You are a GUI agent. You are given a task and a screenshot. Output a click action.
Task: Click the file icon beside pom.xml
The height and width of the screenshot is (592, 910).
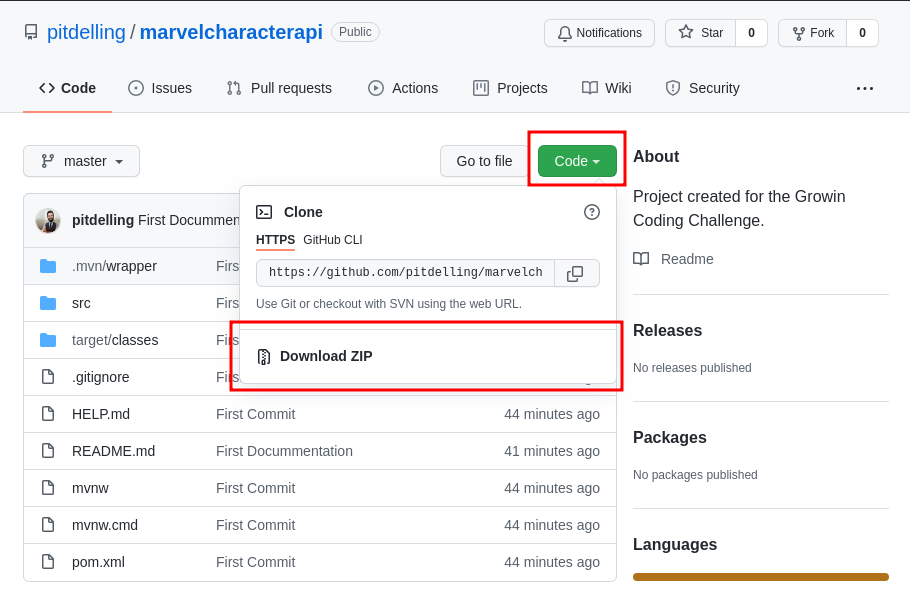coord(48,562)
